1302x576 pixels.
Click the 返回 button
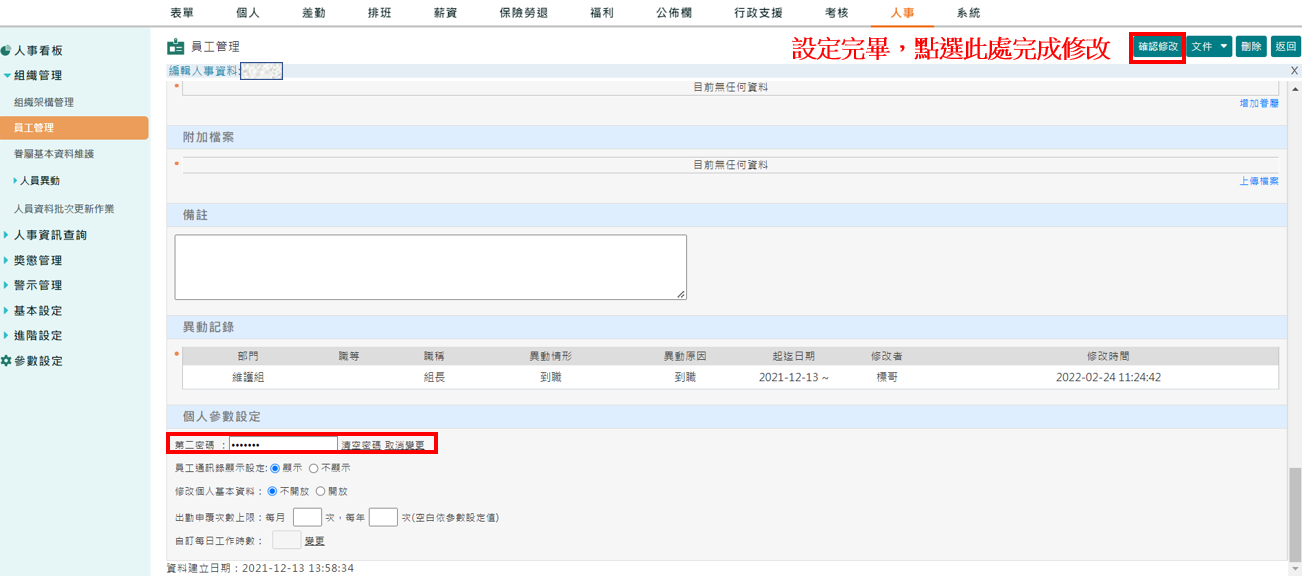coord(1285,46)
